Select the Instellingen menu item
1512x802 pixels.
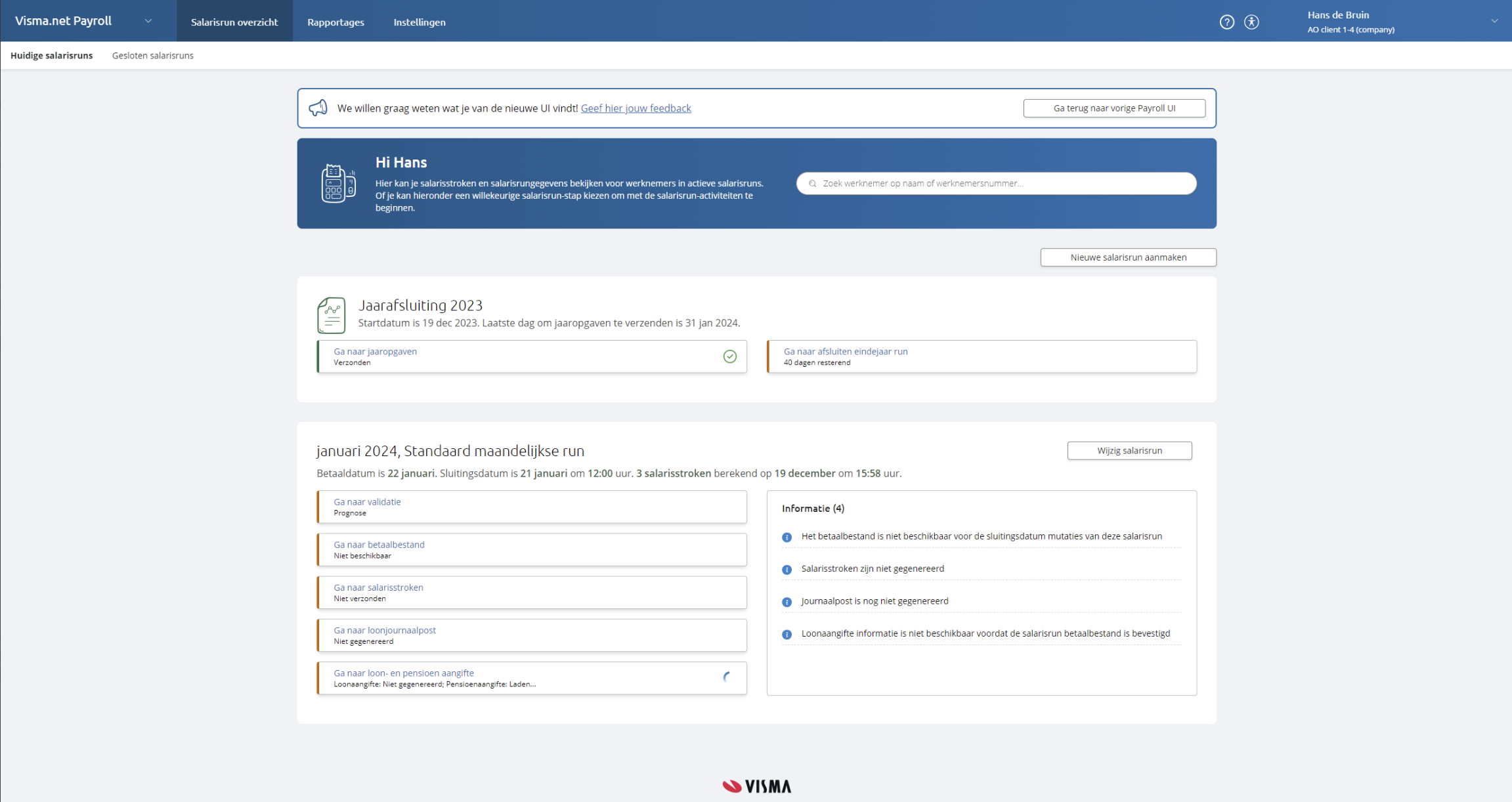click(x=419, y=22)
